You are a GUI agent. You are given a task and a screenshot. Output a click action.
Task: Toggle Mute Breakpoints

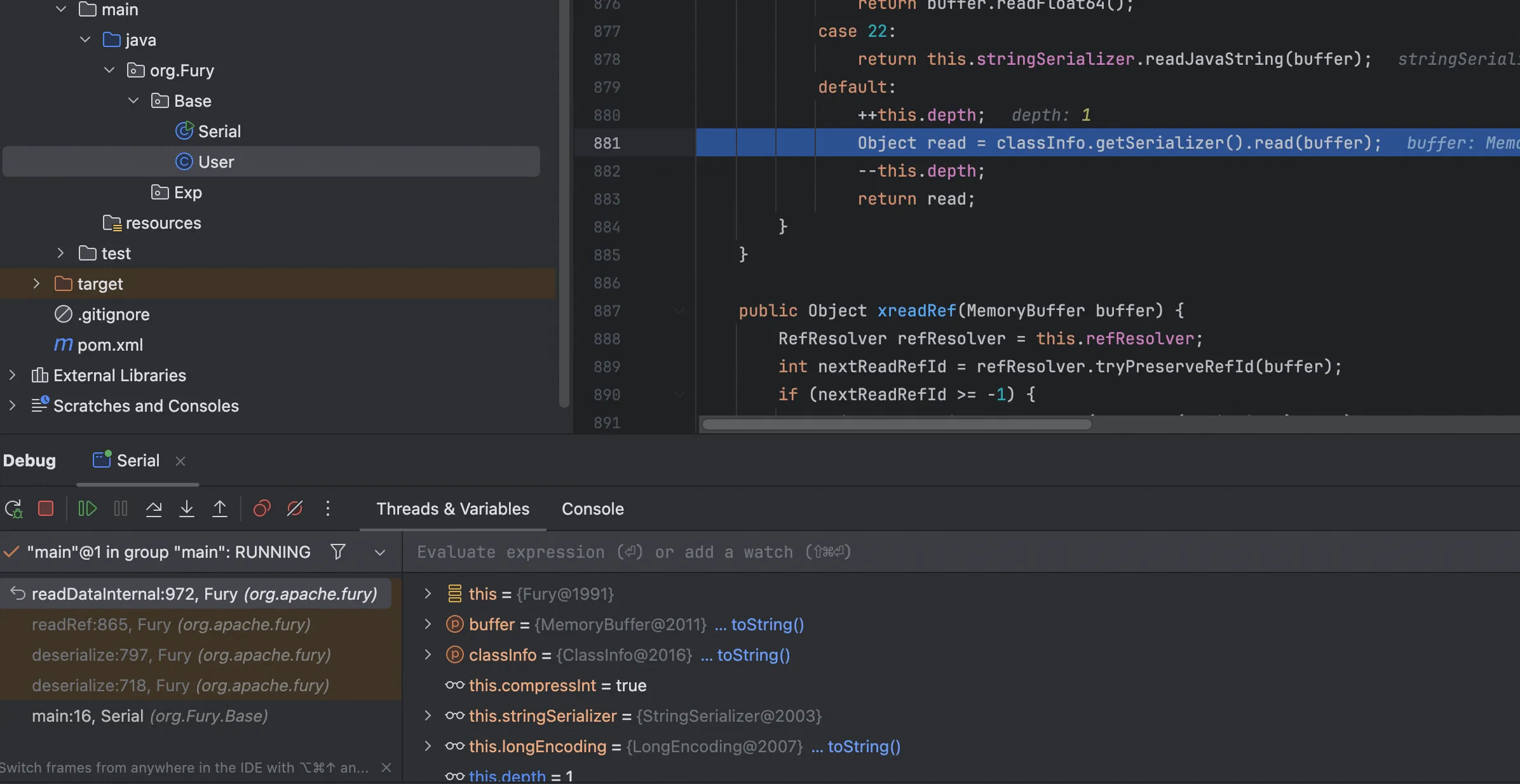295,509
